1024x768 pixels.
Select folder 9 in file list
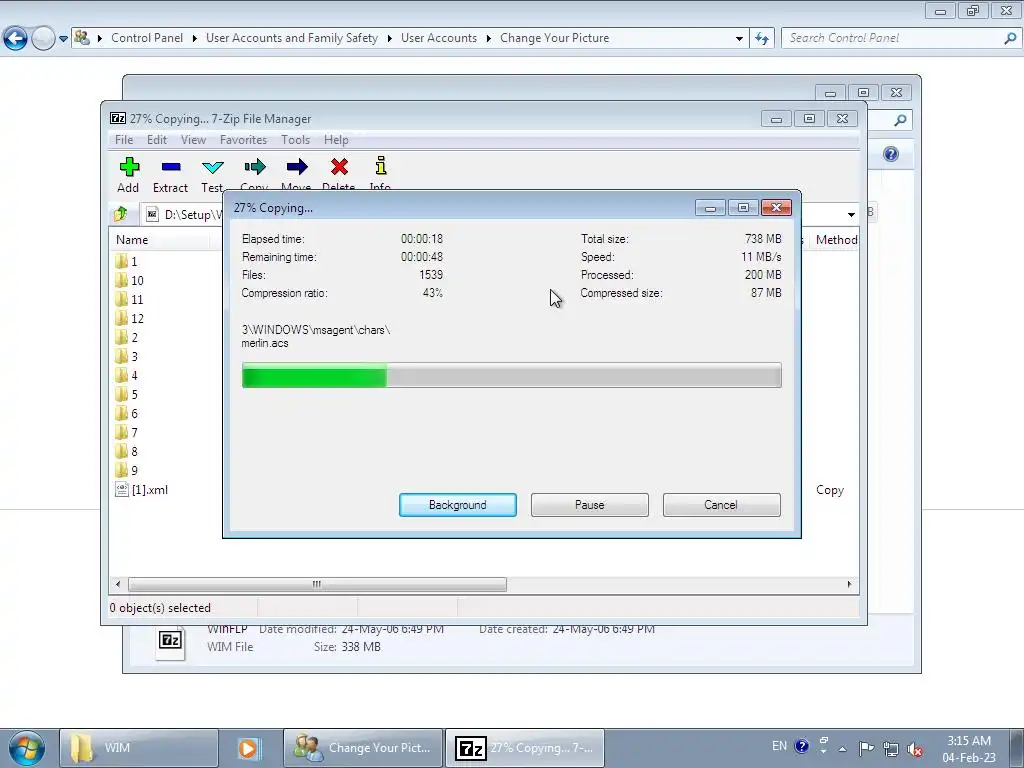pyautogui.click(x=127, y=470)
